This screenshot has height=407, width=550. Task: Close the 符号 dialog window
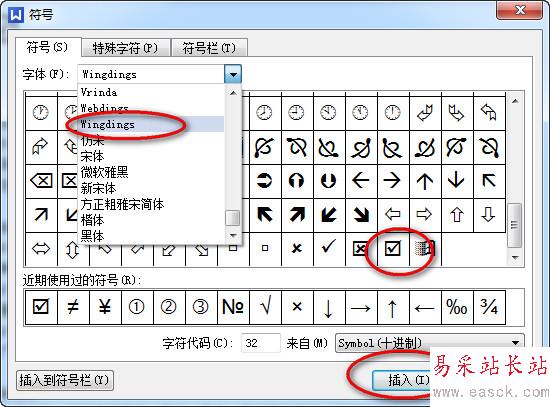click(519, 10)
